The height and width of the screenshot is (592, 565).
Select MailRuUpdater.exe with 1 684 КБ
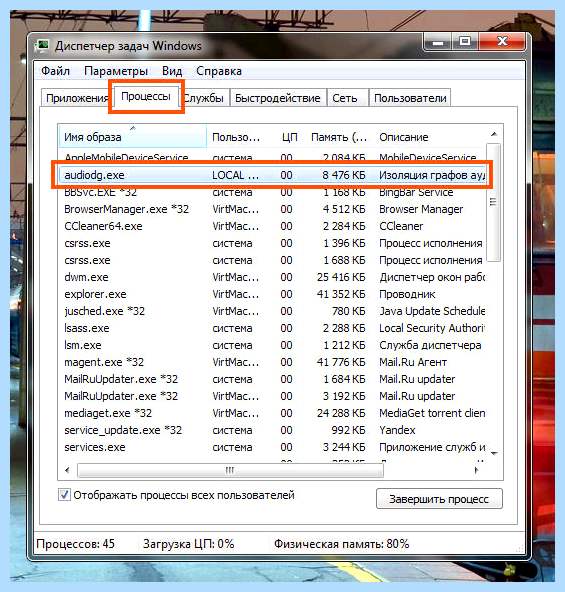272,379
